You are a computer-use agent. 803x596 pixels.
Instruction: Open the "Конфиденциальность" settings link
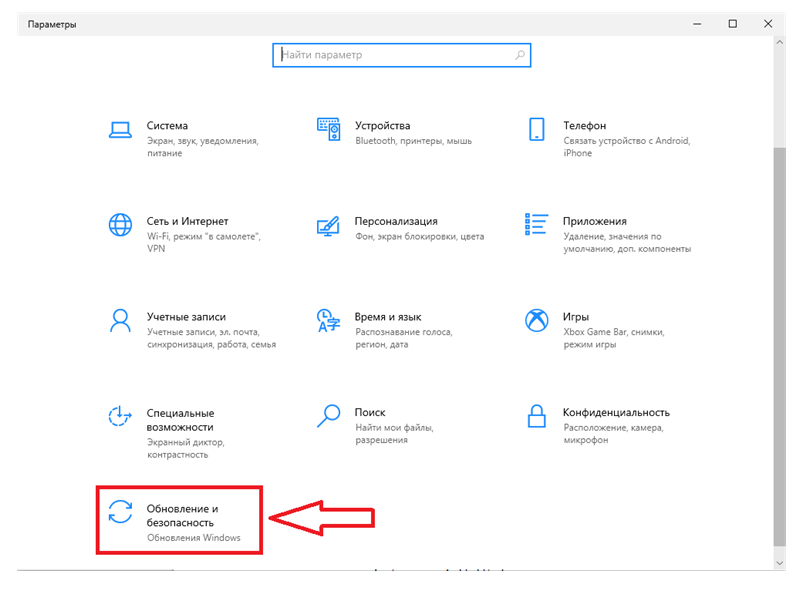click(x=615, y=412)
